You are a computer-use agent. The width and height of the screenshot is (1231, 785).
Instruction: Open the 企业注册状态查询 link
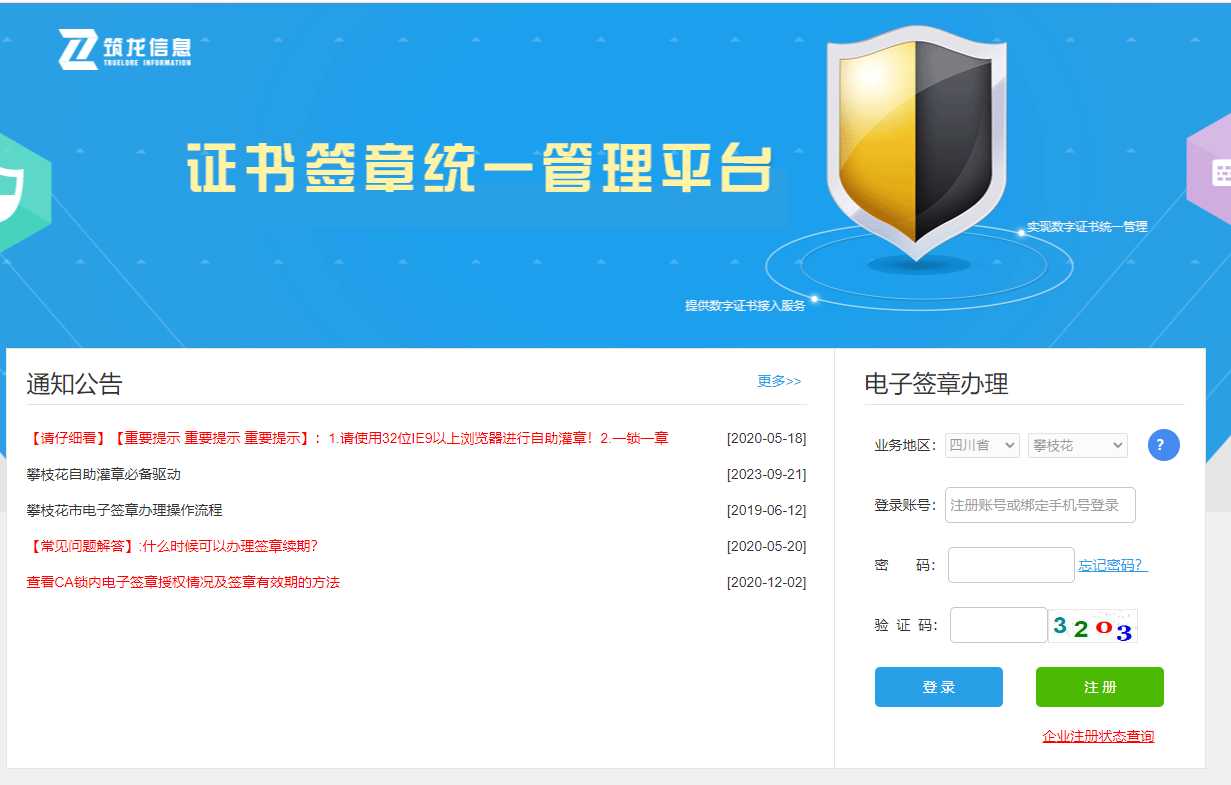coord(1098,736)
